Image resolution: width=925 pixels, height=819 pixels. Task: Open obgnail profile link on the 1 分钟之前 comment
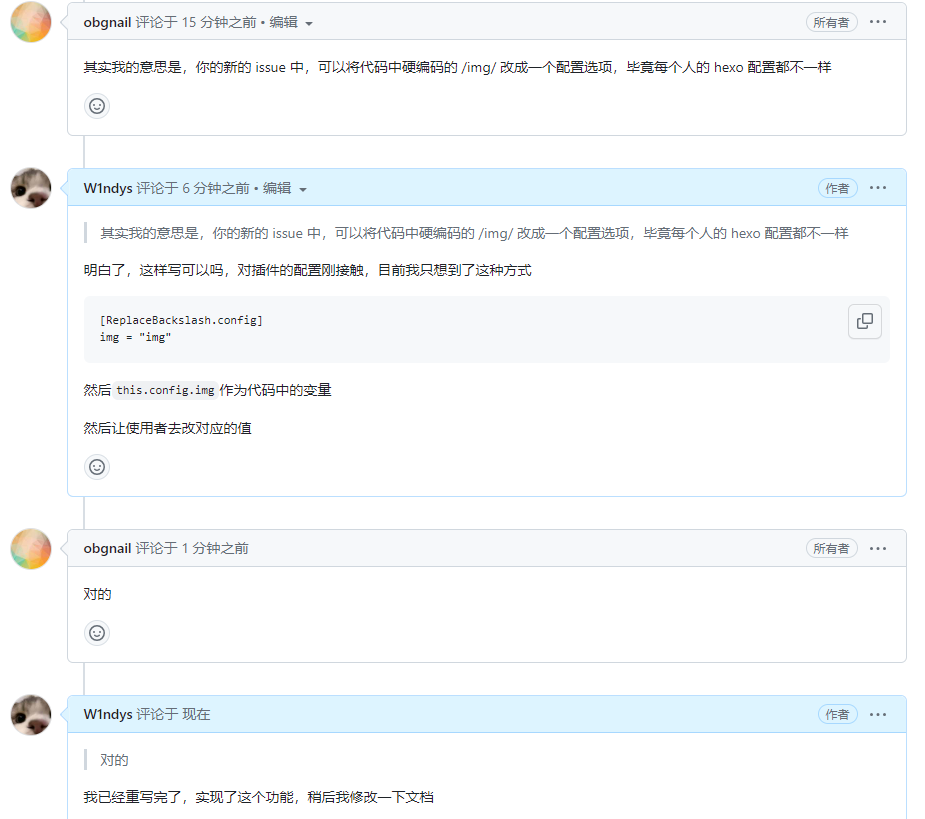[107, 548]
